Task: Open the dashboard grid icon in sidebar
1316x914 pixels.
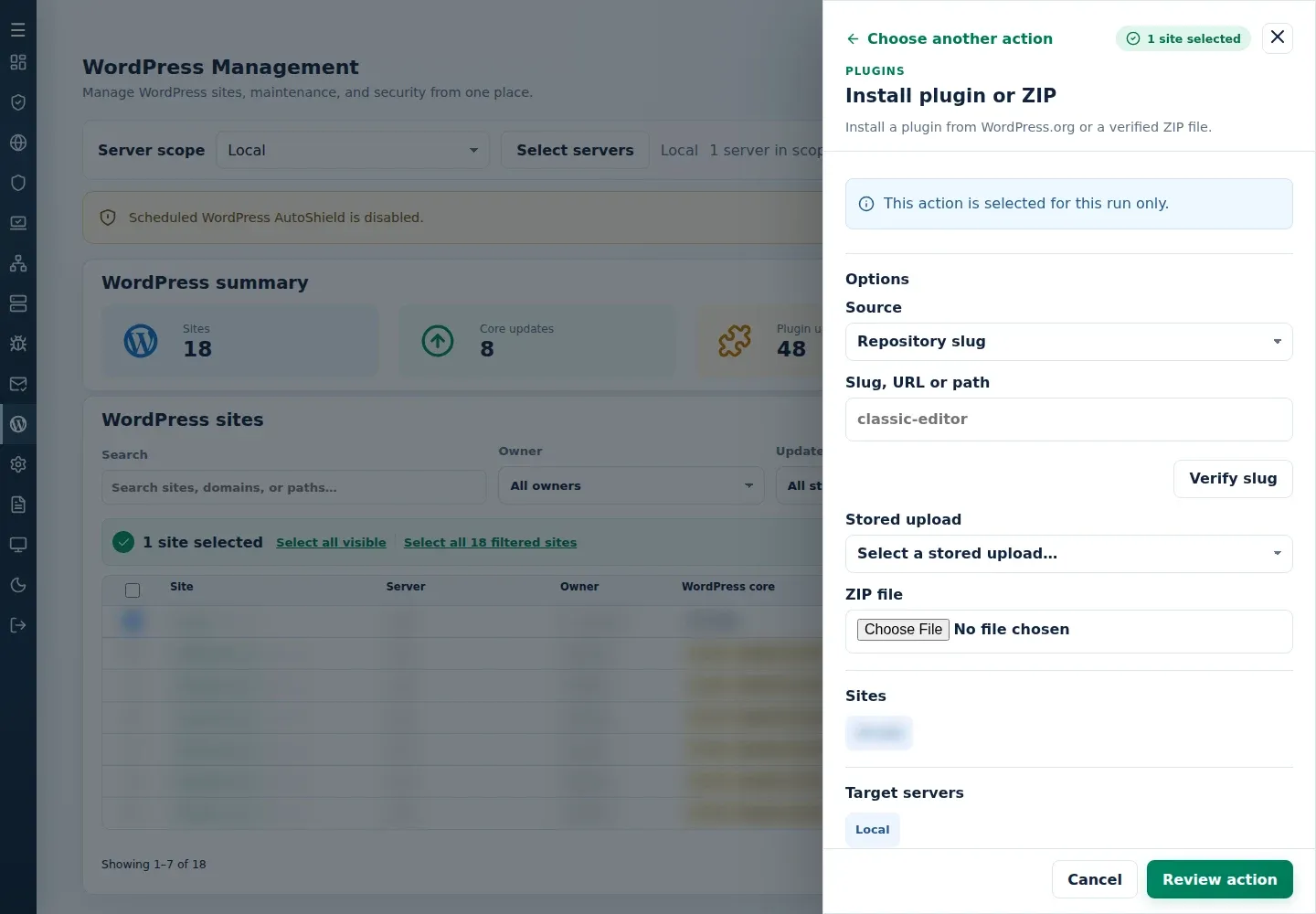Action: click(x=18, y=62)
